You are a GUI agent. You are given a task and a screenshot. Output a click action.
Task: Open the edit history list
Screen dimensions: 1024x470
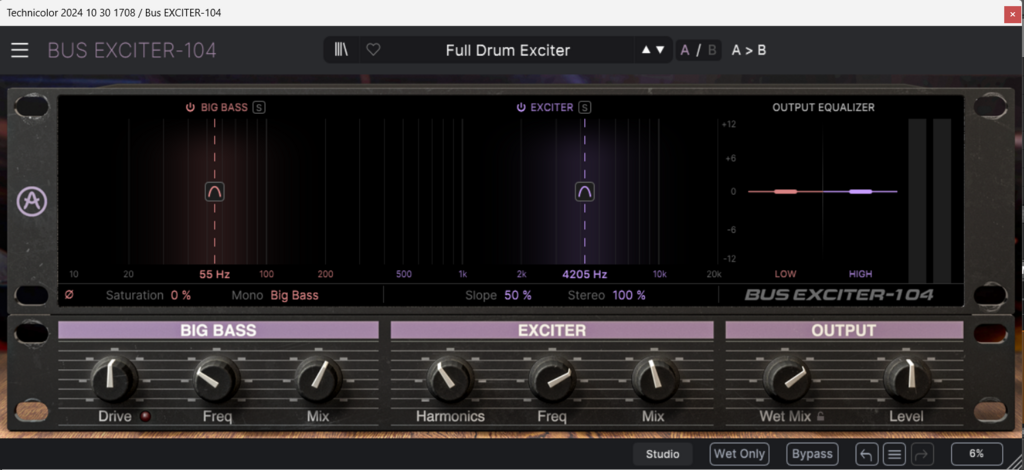[894, 454]
